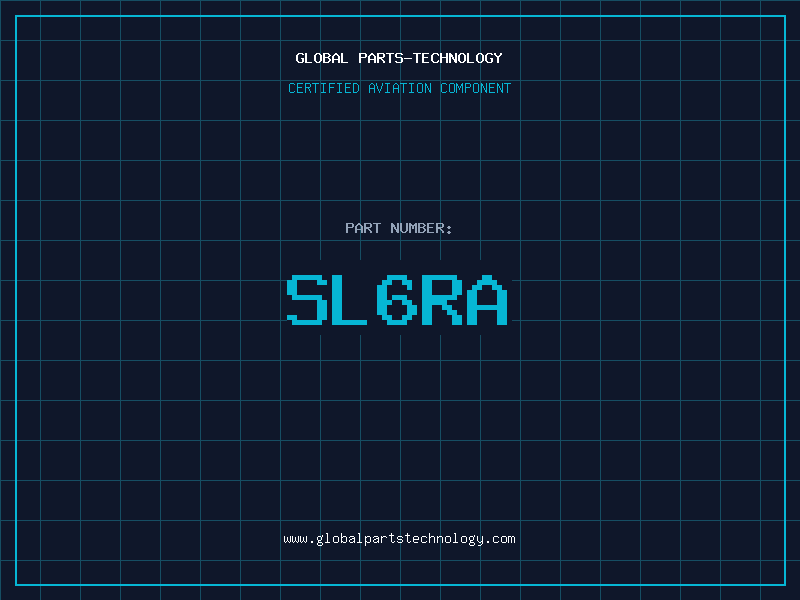Click the word CERTIFIED in the subtitle
The image size is (800, 600).
click(324, 88)
